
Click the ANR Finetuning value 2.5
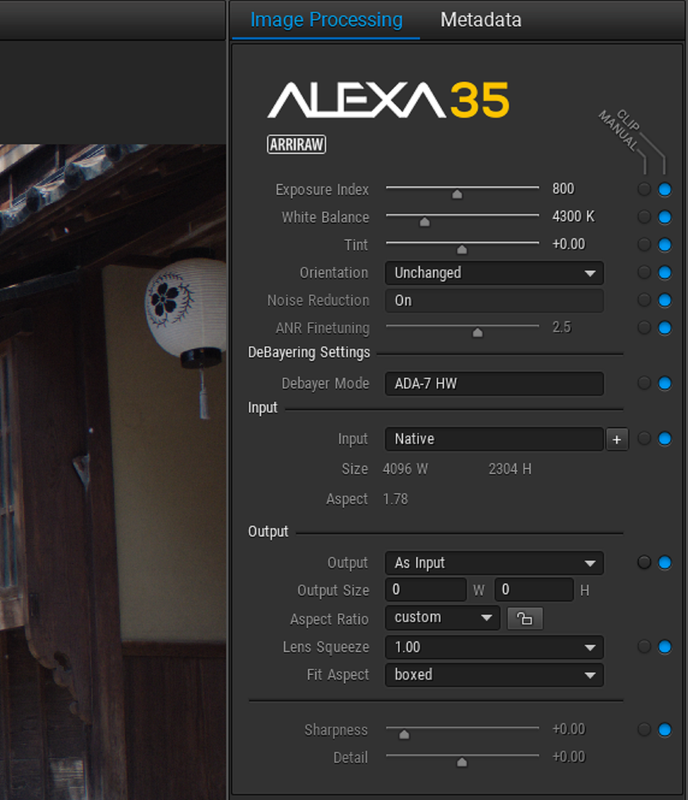coord(561,327)
